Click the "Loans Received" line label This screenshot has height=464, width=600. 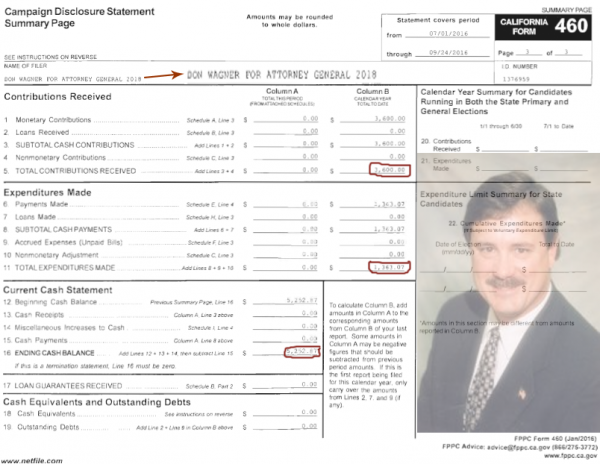pyautogui.click(x=42, y=132)
